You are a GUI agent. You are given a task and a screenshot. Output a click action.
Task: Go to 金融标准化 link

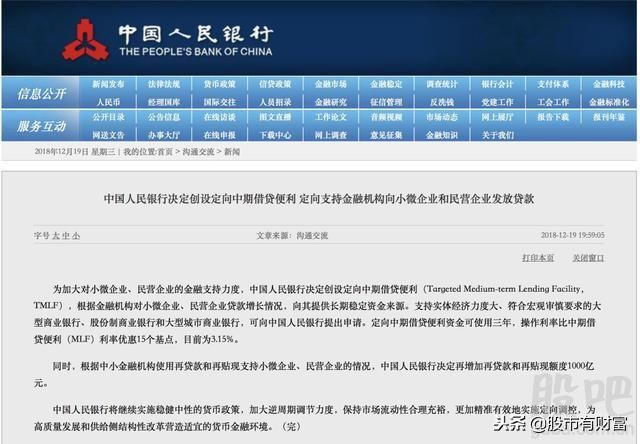pos(609,102)
